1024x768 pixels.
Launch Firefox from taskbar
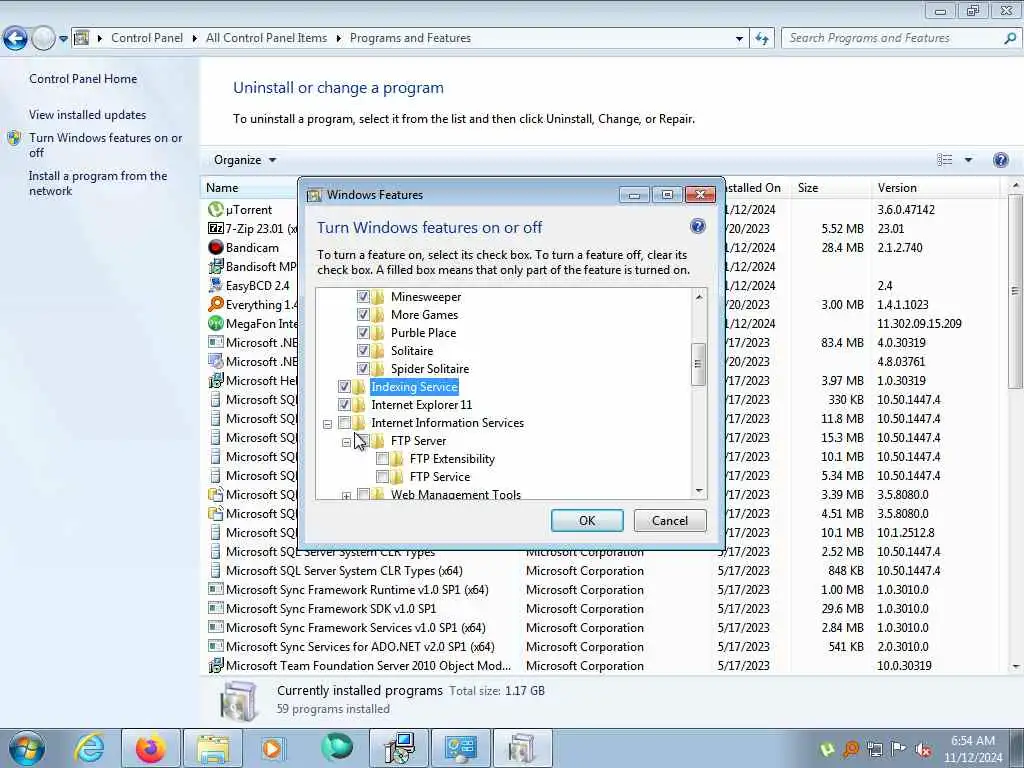[150, 748]
